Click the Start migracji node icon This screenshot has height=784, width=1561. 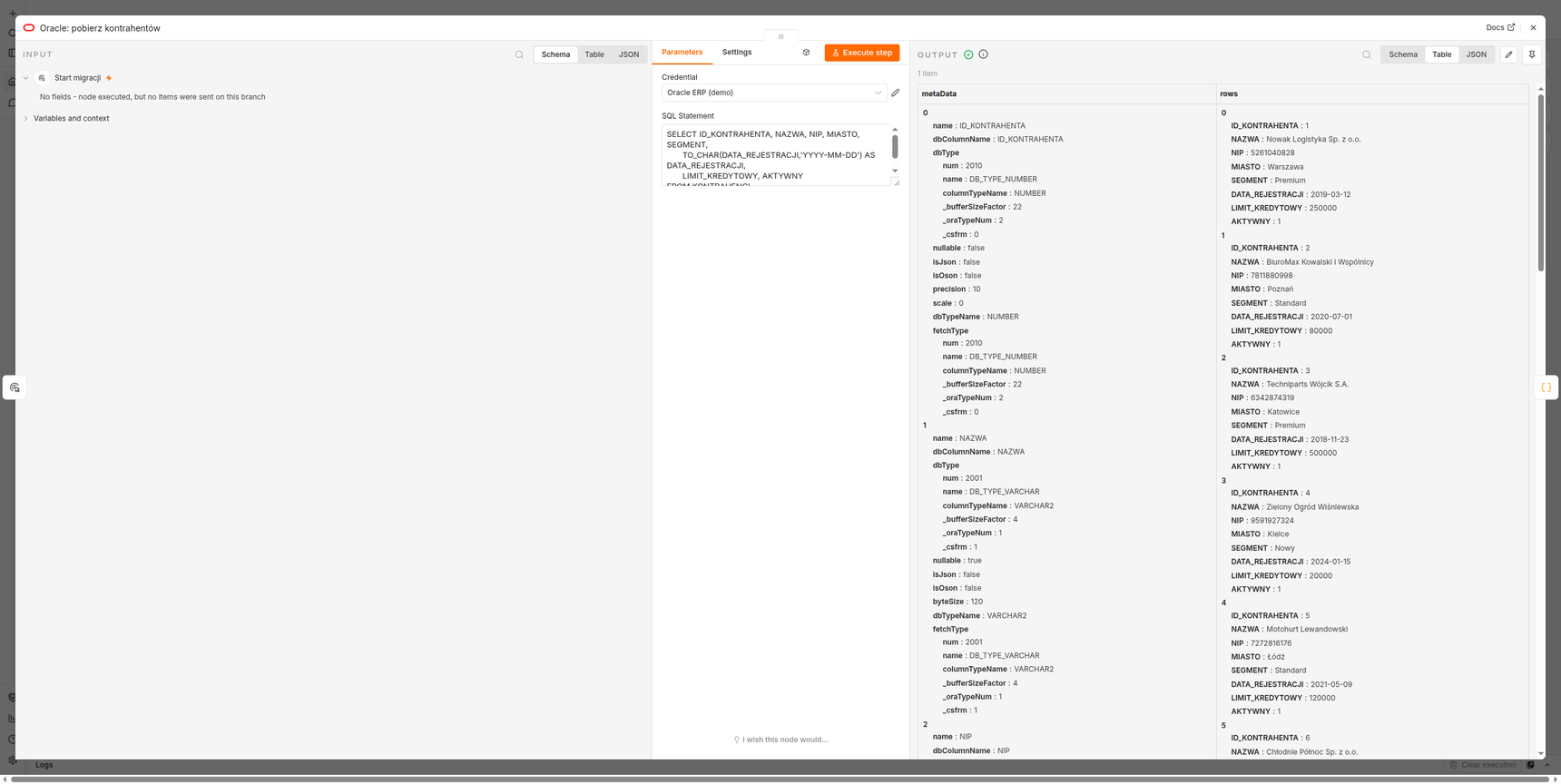(x=42, y=78)
